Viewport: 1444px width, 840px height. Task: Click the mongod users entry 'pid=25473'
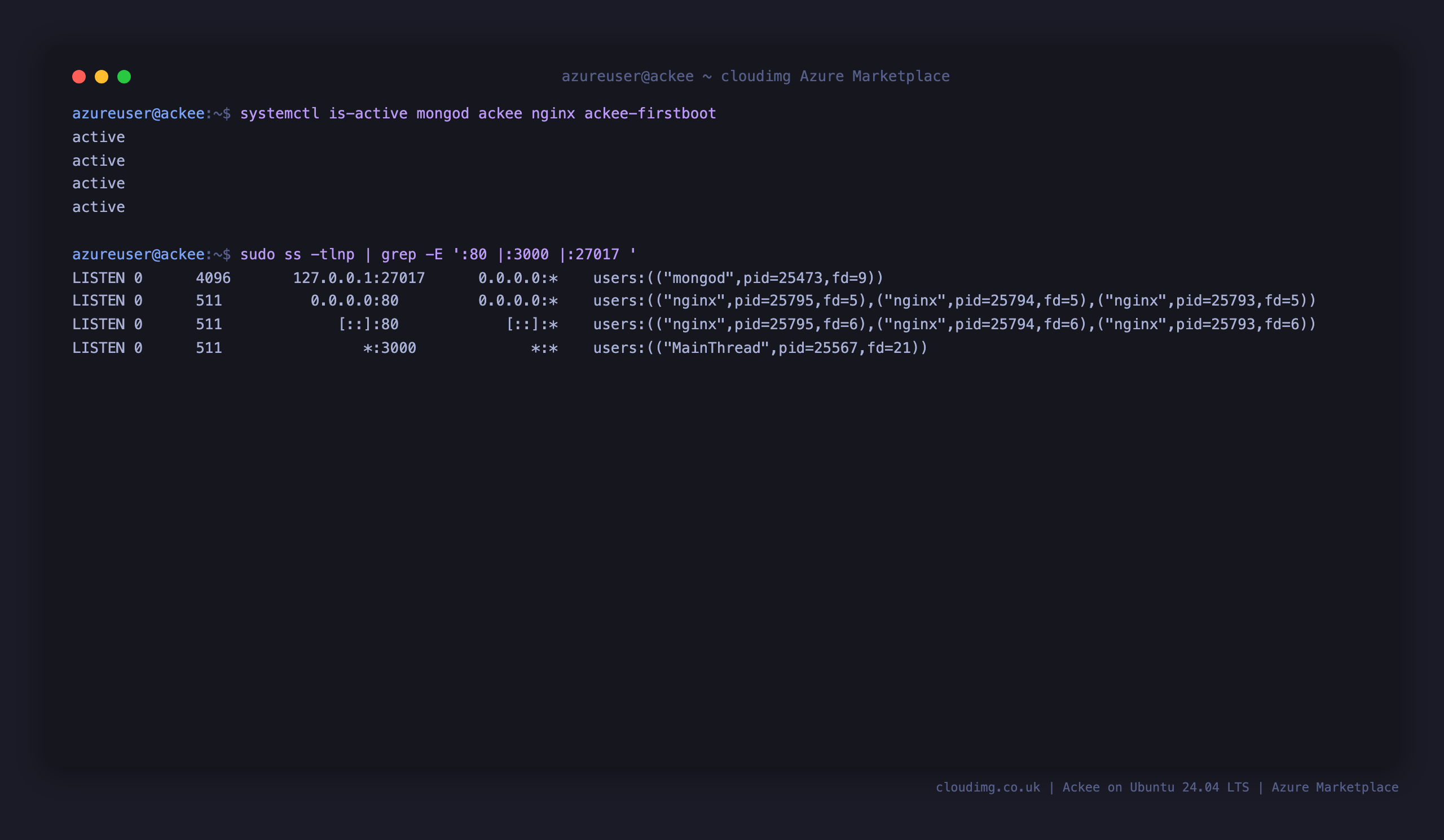[x=783, y=278]
